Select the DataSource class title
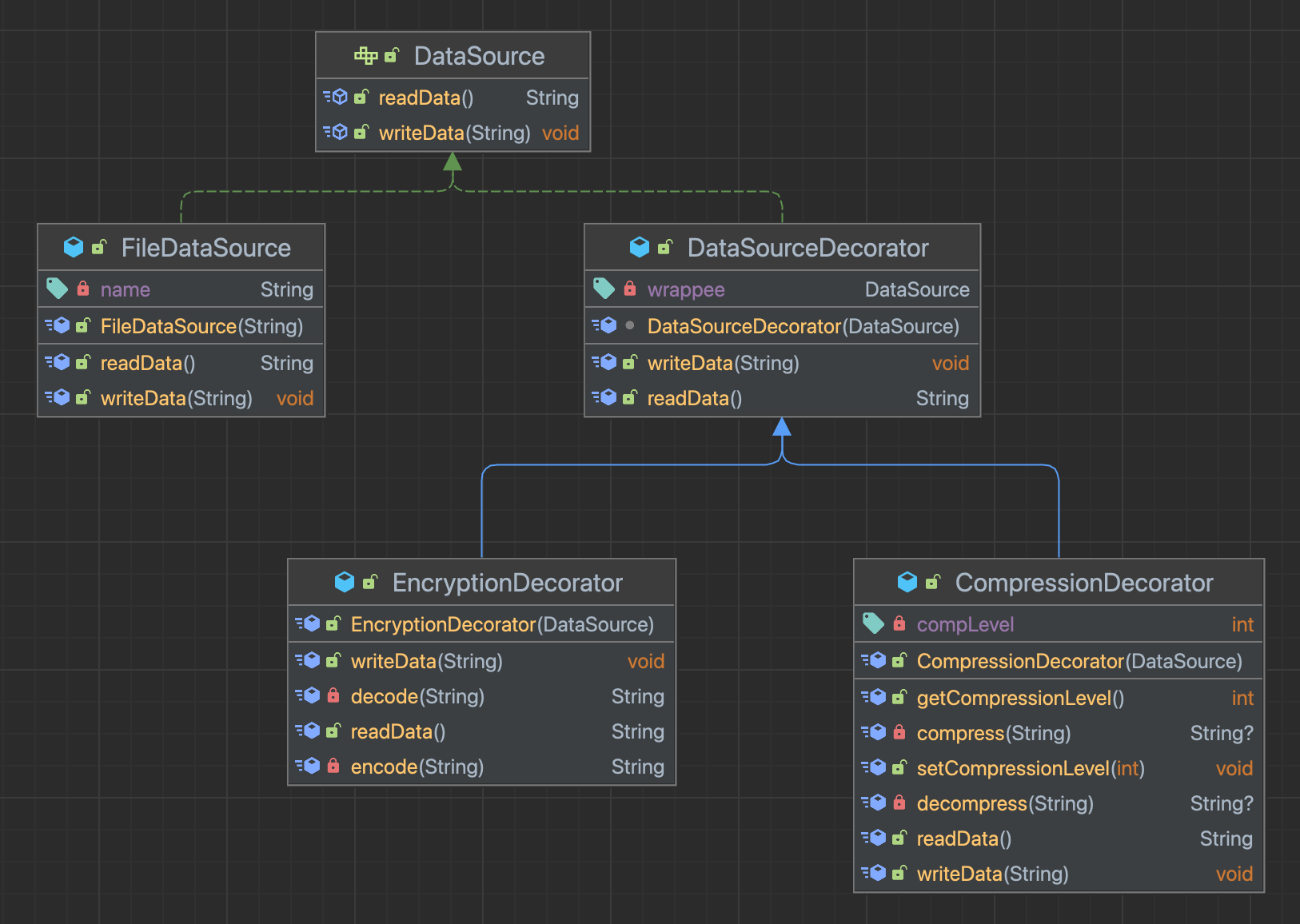The image size is (1300, 924). pos(479,56)
